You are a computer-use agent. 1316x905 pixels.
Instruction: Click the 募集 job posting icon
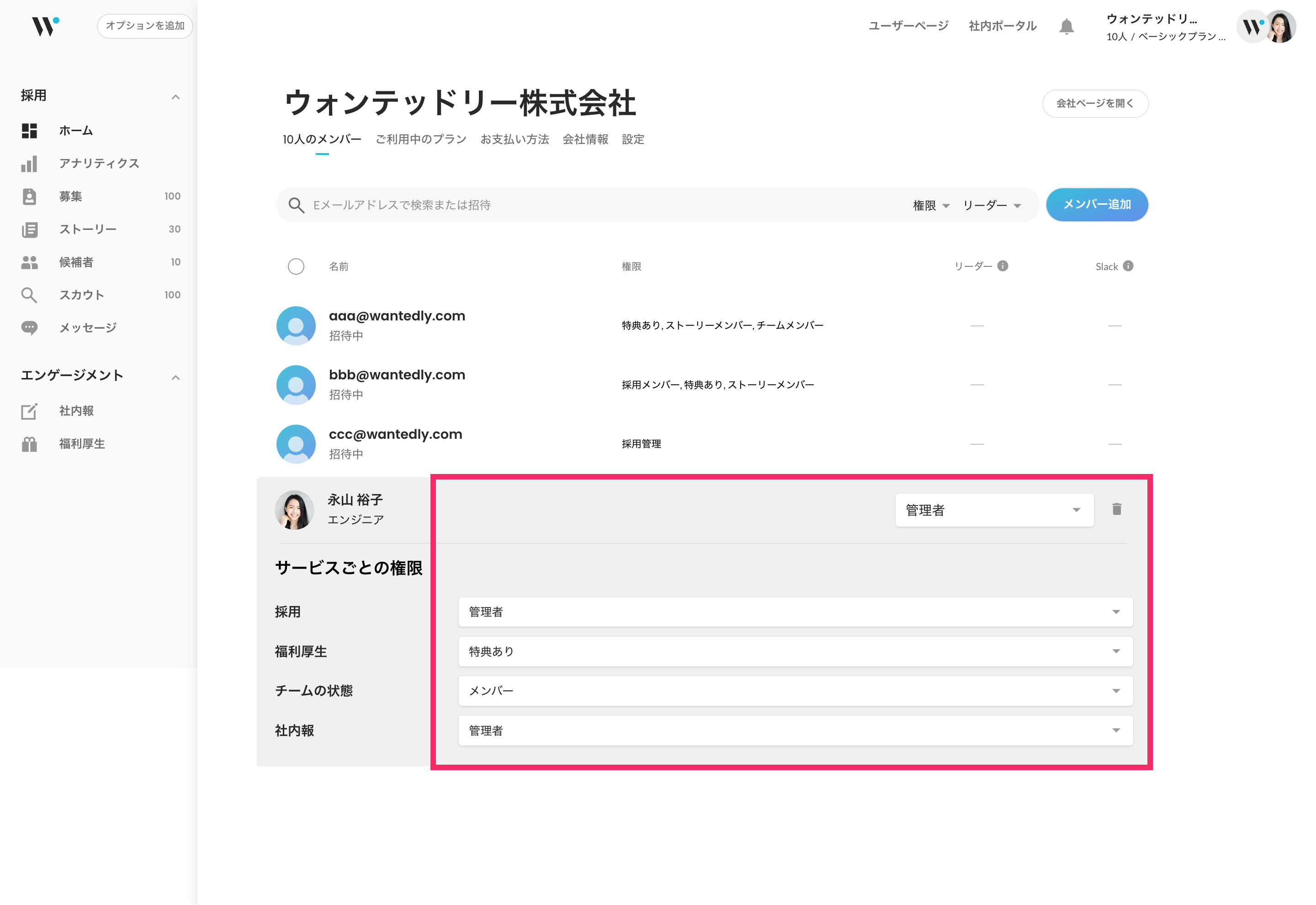29,197
